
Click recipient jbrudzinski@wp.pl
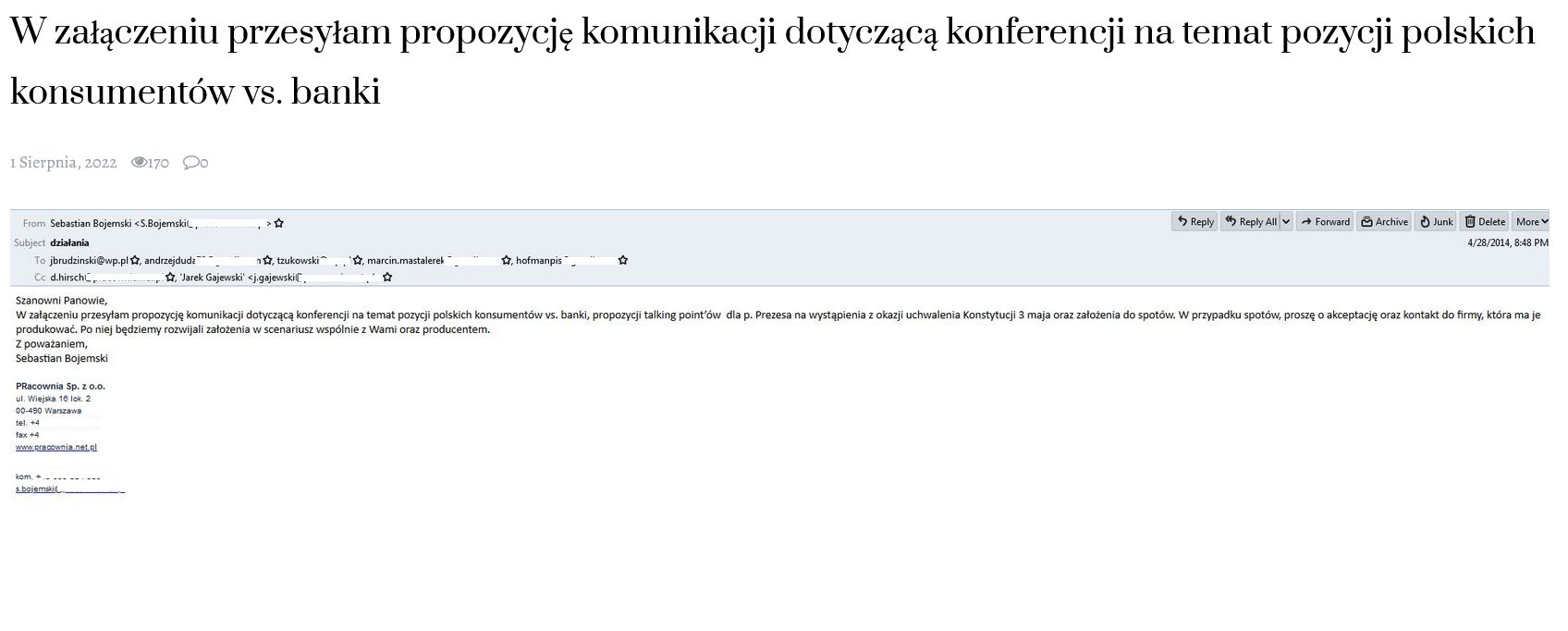[x=89, y=261]
